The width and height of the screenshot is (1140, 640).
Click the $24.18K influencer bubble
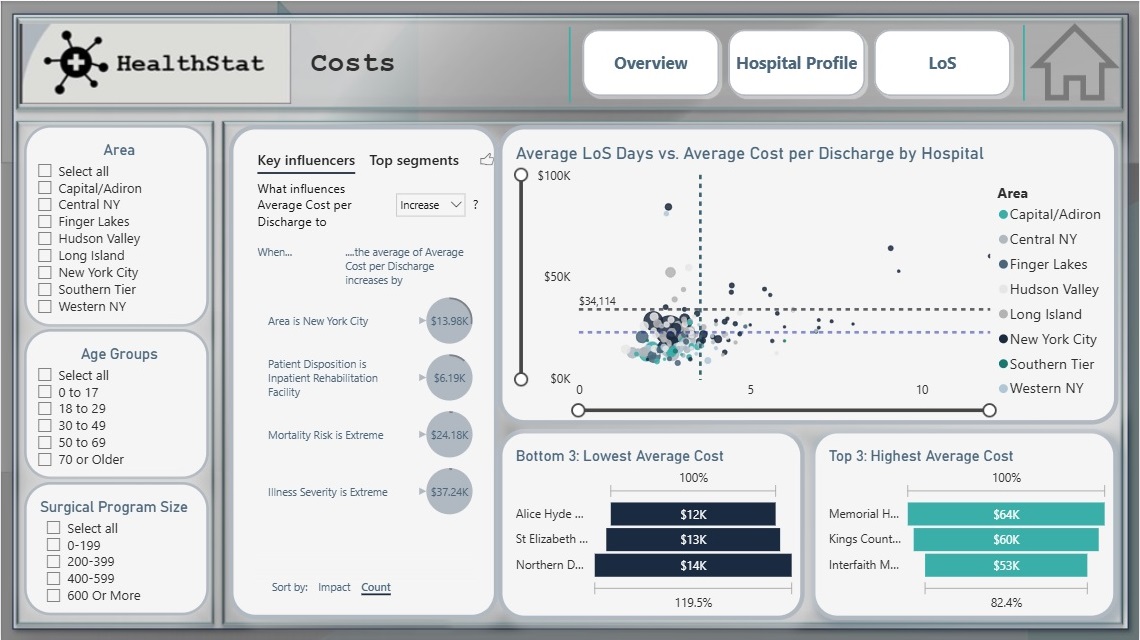449,435
